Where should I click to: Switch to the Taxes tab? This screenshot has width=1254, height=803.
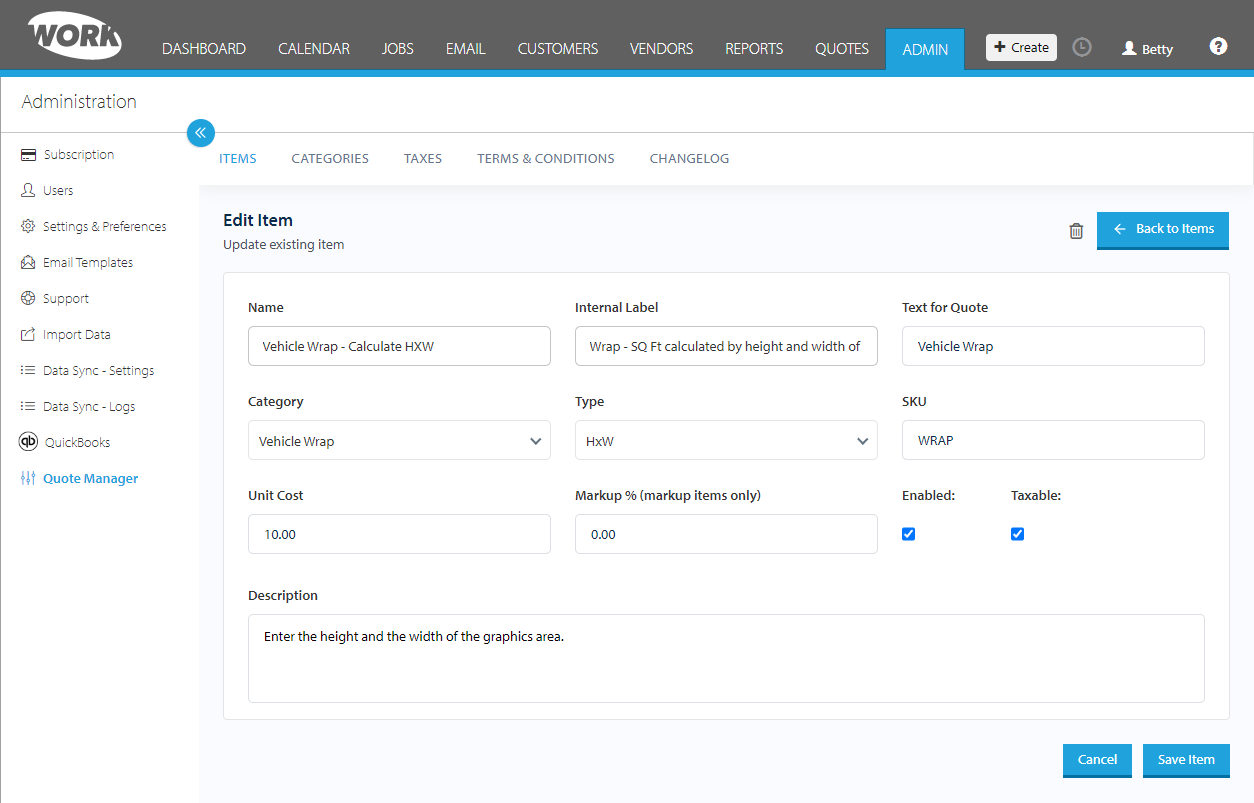423,158
